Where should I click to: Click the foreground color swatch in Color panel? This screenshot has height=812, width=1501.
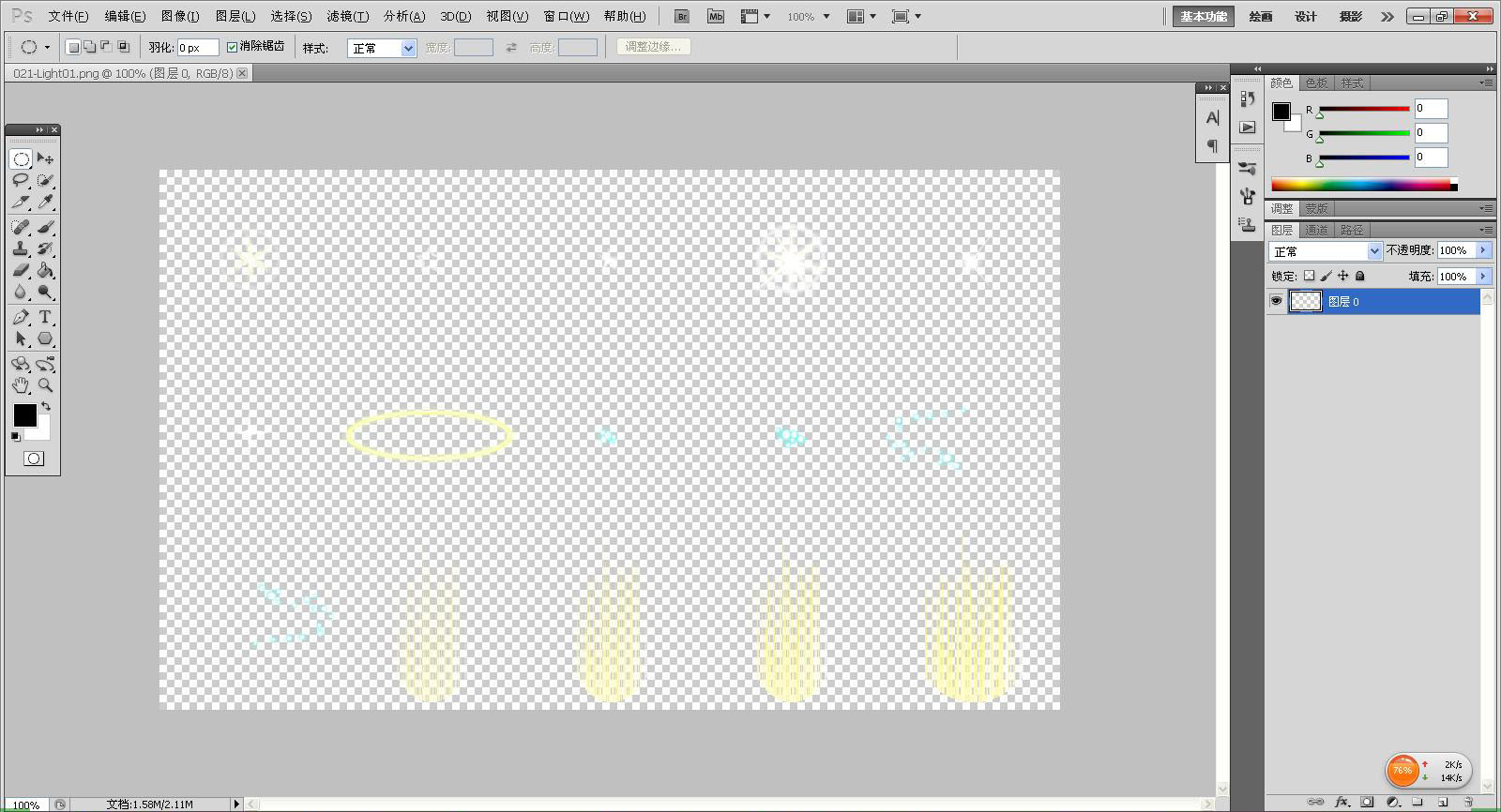[x=1281, y=111]
